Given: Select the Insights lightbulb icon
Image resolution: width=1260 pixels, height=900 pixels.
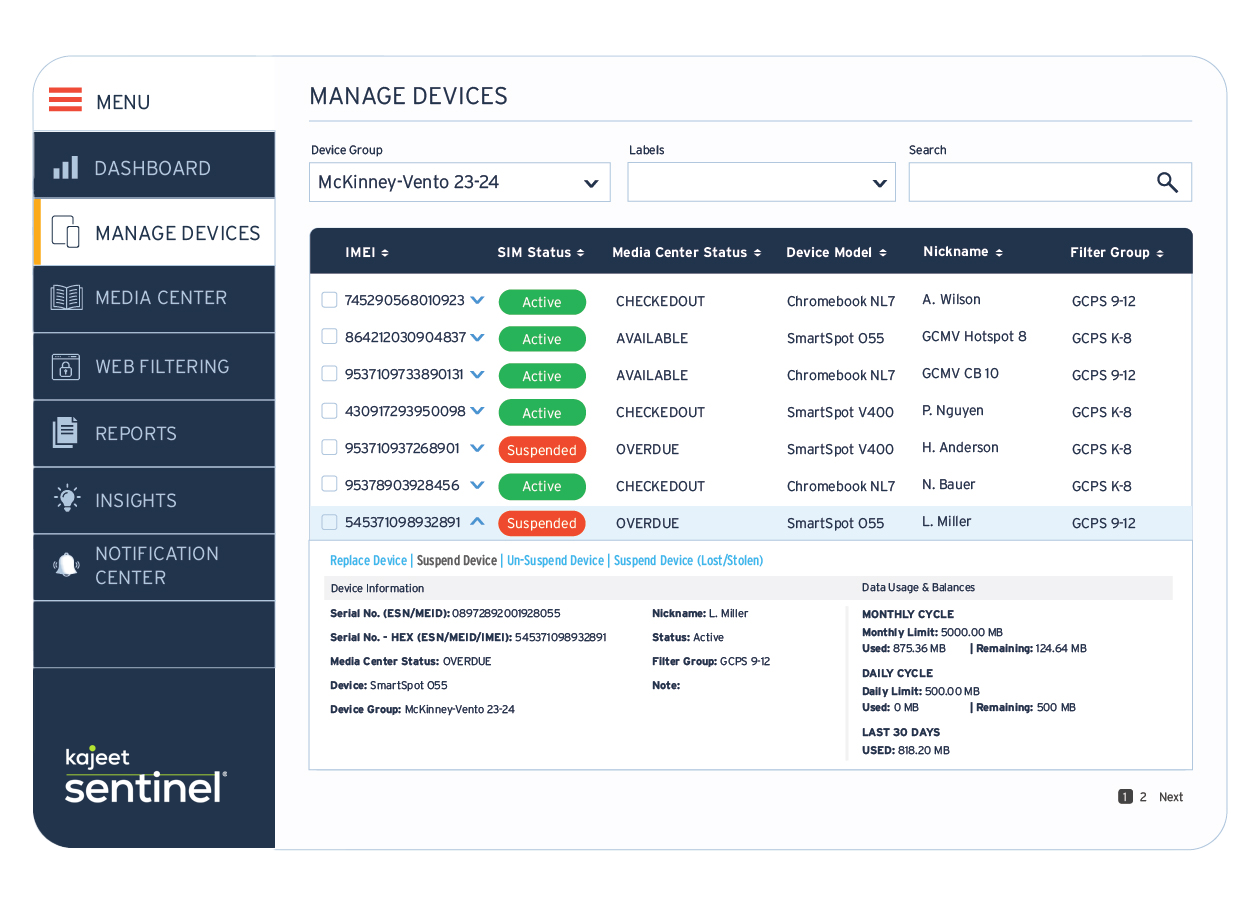Looking at the screenshot, I should (x=65, y=500).
